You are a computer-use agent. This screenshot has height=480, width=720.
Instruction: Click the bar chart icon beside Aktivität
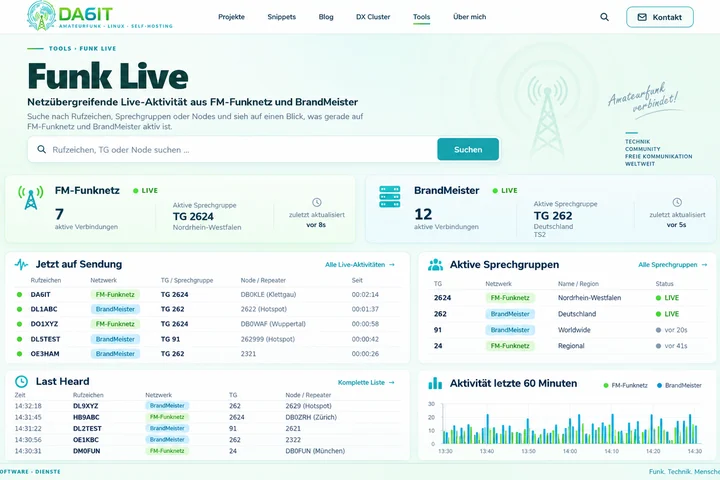tap(435, 383)
